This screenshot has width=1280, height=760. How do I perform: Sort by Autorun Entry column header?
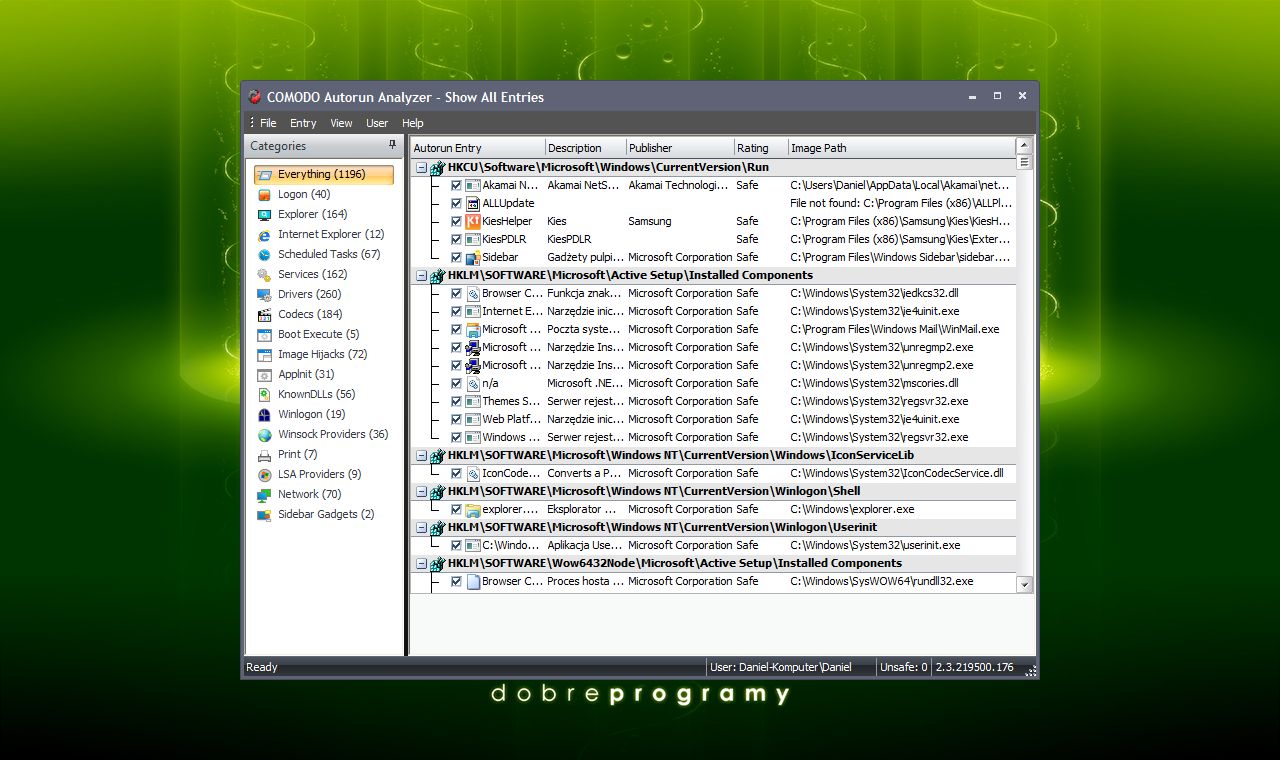point(478,148)
